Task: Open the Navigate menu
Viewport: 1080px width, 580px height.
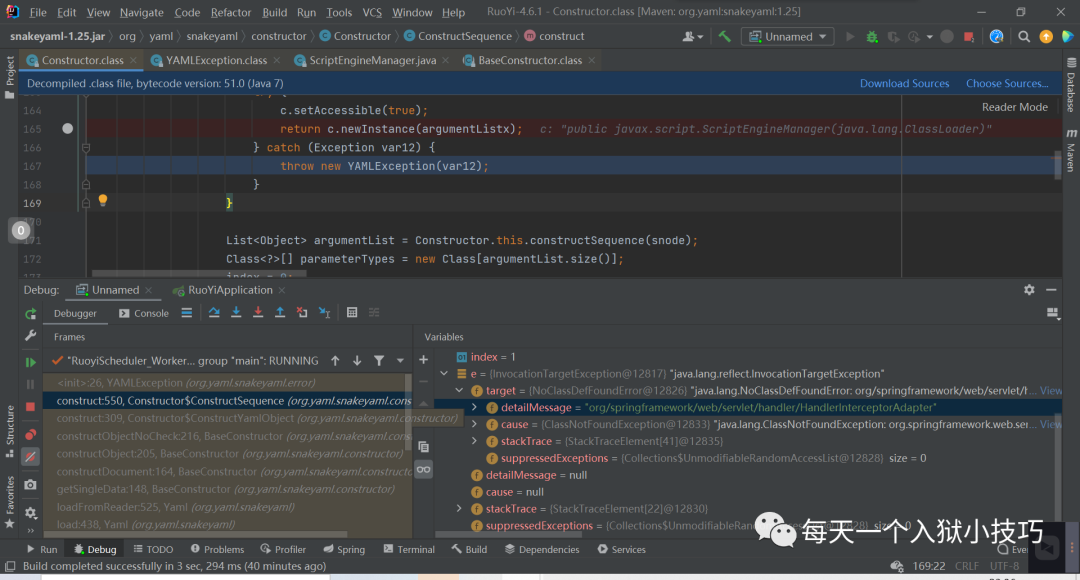Action: tap(141, 12)
